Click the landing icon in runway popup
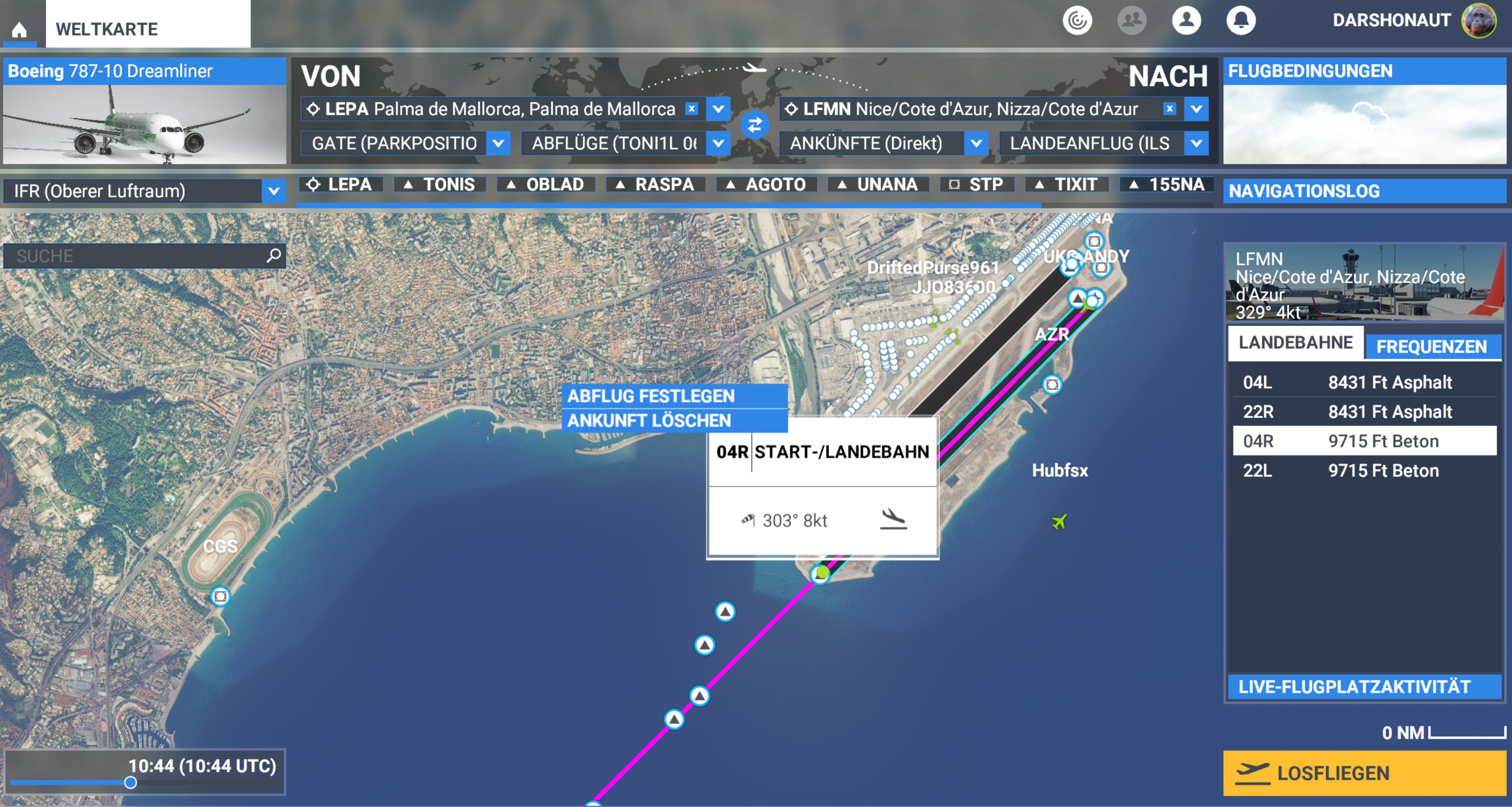The width and height of the screenshot is (1512, 807). [893, 519]
